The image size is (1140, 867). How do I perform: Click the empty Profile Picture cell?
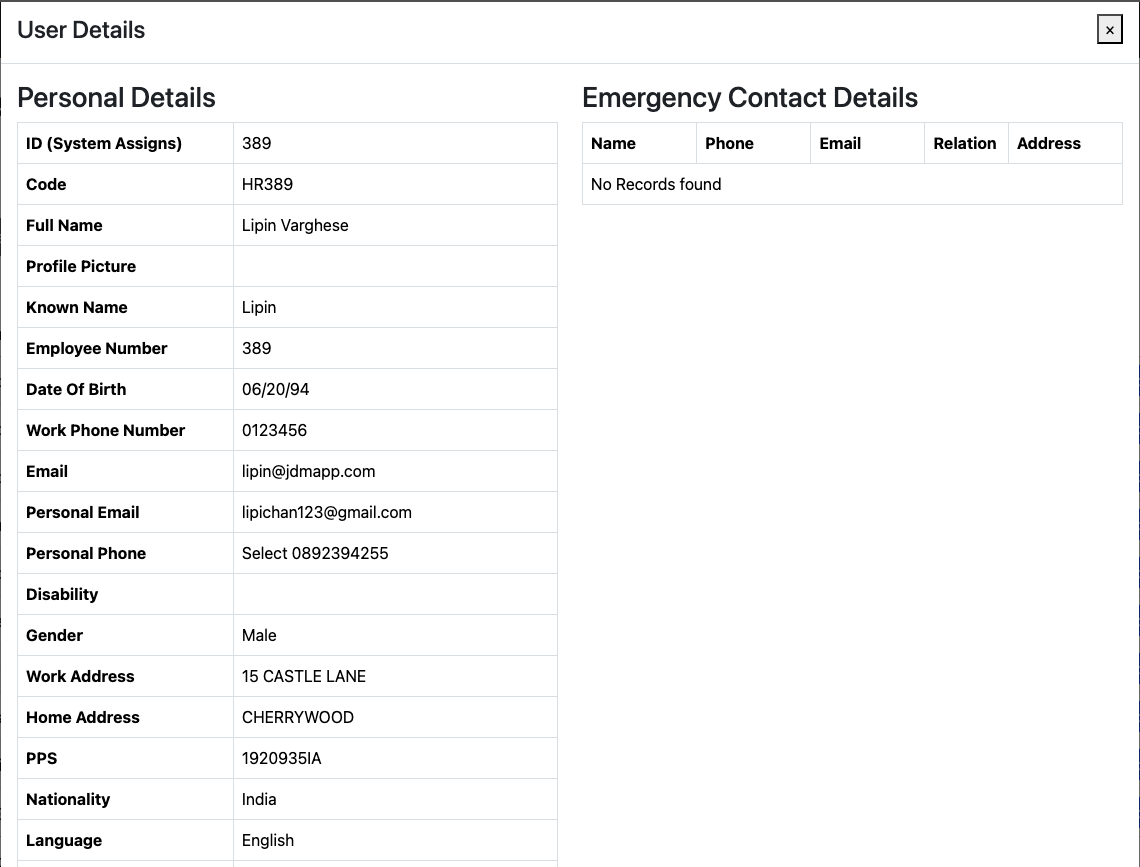pos(395,266)
